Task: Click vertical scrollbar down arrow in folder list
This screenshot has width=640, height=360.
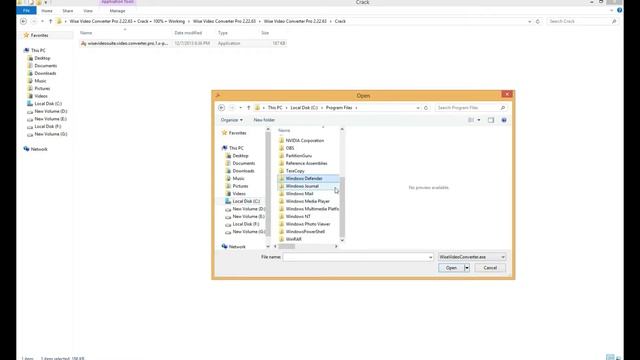Action: [342, 240]
